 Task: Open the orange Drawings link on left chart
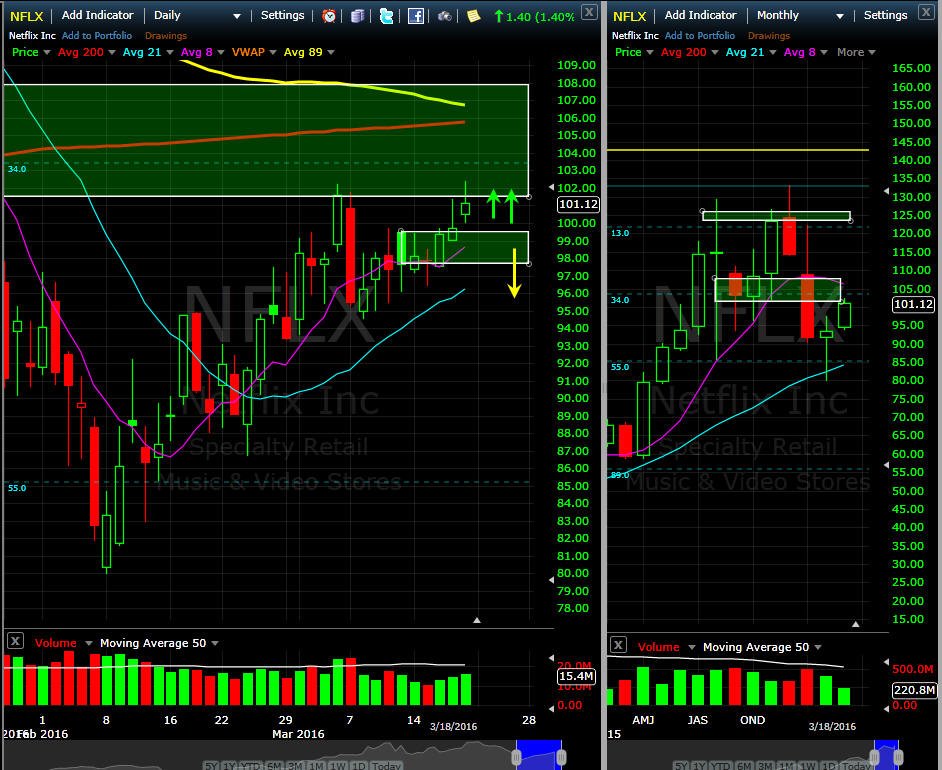pyautogui.click(x=166, y=35)
